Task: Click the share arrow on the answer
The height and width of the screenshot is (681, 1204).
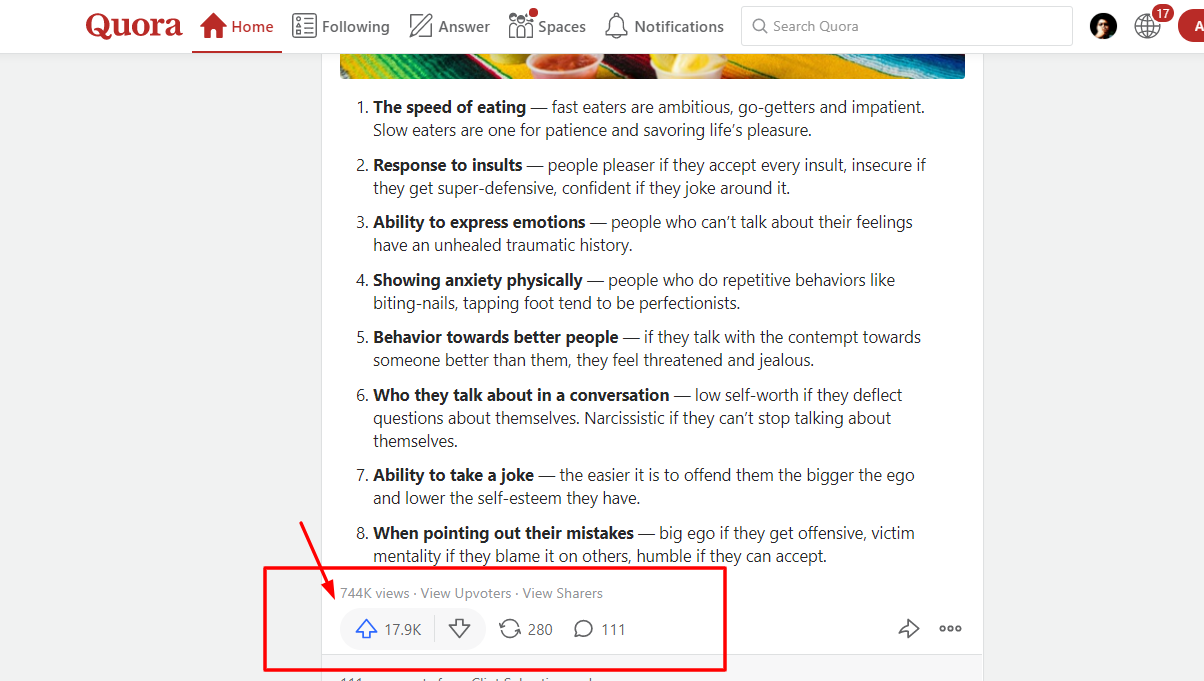Action: click(908, 628)
